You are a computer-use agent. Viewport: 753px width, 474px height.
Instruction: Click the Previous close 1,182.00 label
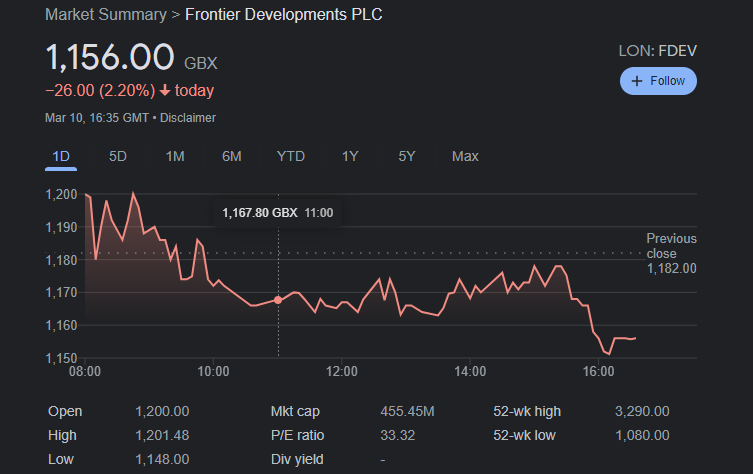point(671,253)
